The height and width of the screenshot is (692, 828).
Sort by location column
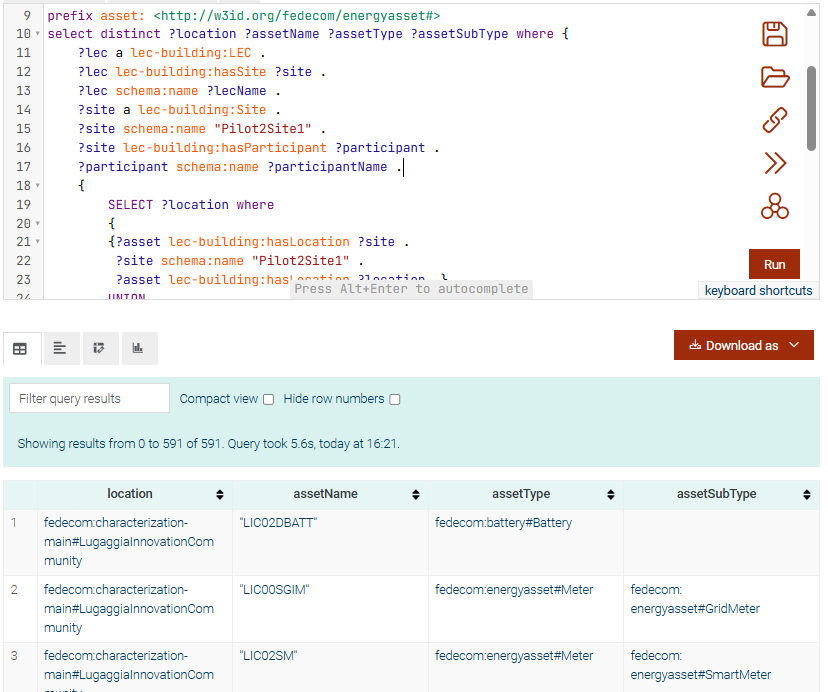[x=220, y=494]
